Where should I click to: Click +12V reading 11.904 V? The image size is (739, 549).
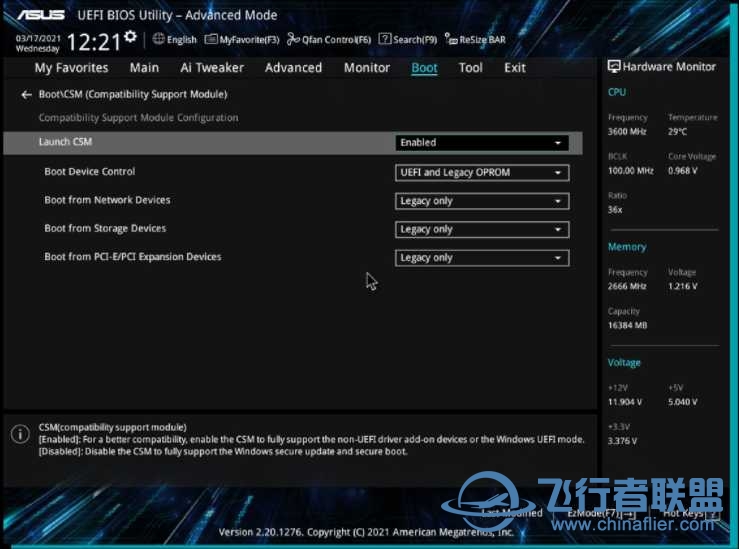click(625, 402)
